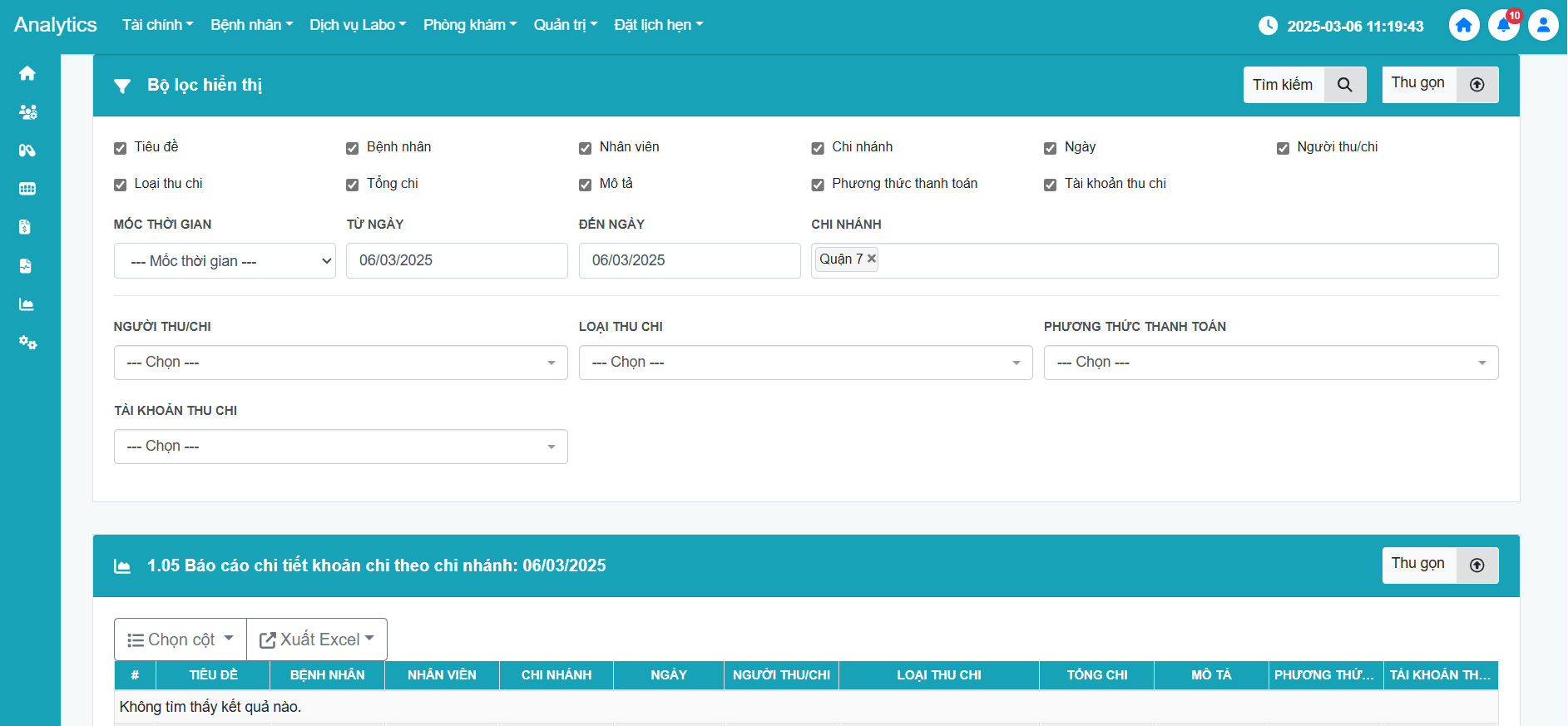Viewport: 1568px width, 726px height.
Task: Open the settings gears sidebar icon
Action: pyautogui.click(x=27, y=343)
